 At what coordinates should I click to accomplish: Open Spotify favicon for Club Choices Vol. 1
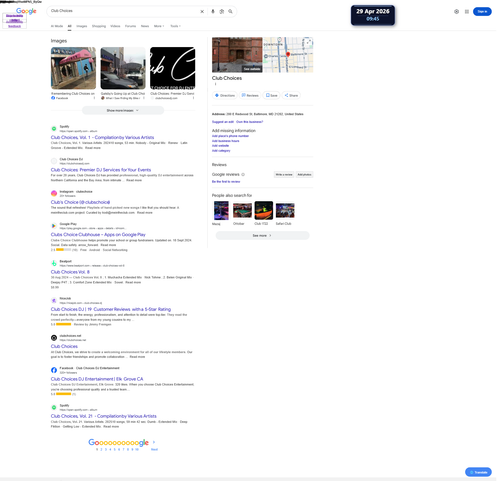[x=54, y=128]
